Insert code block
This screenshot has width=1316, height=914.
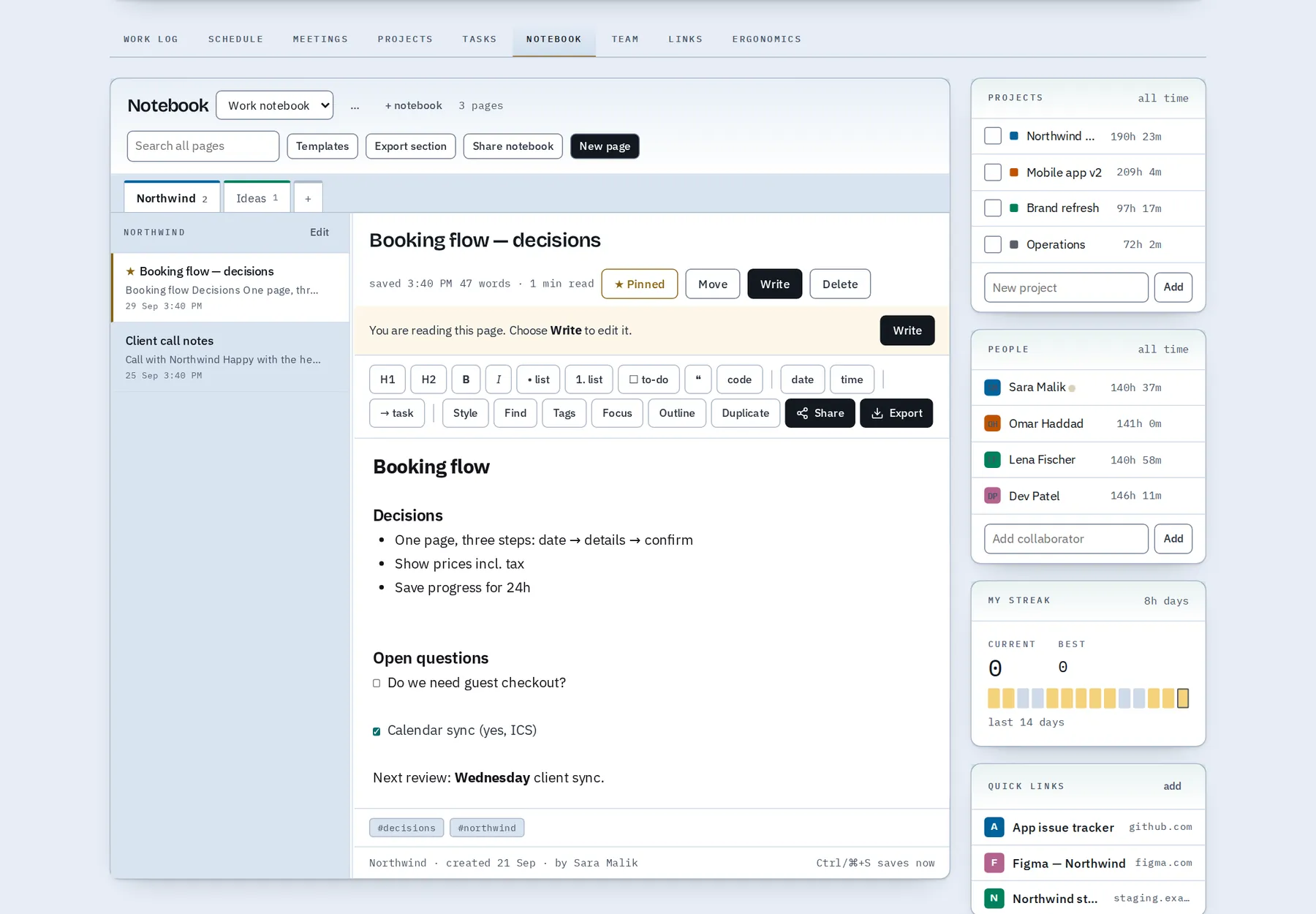point(739,379)
